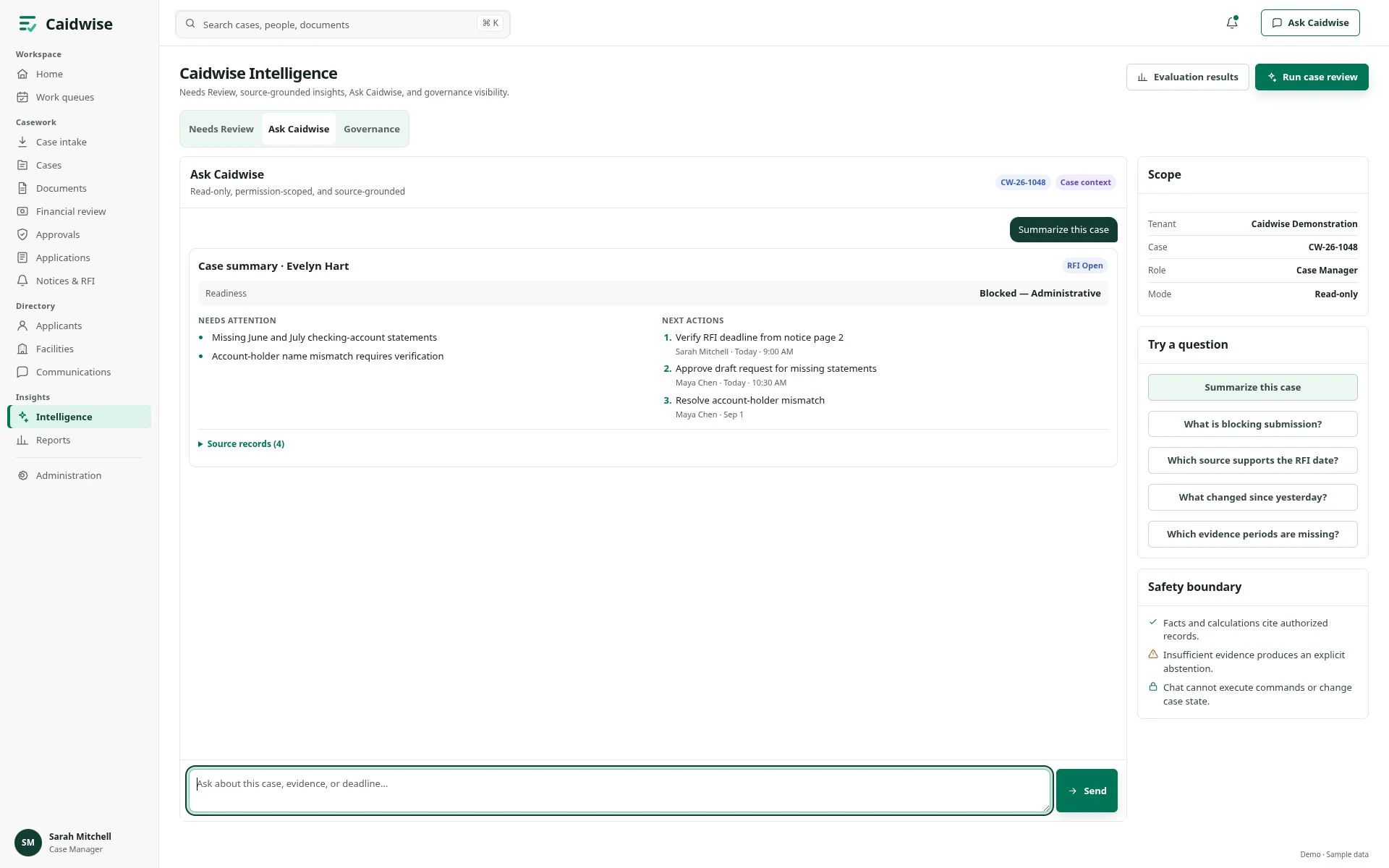This screenshot has height=868, width=1389.
Task: Open Work queues text in sidebar
Action: 65,97
